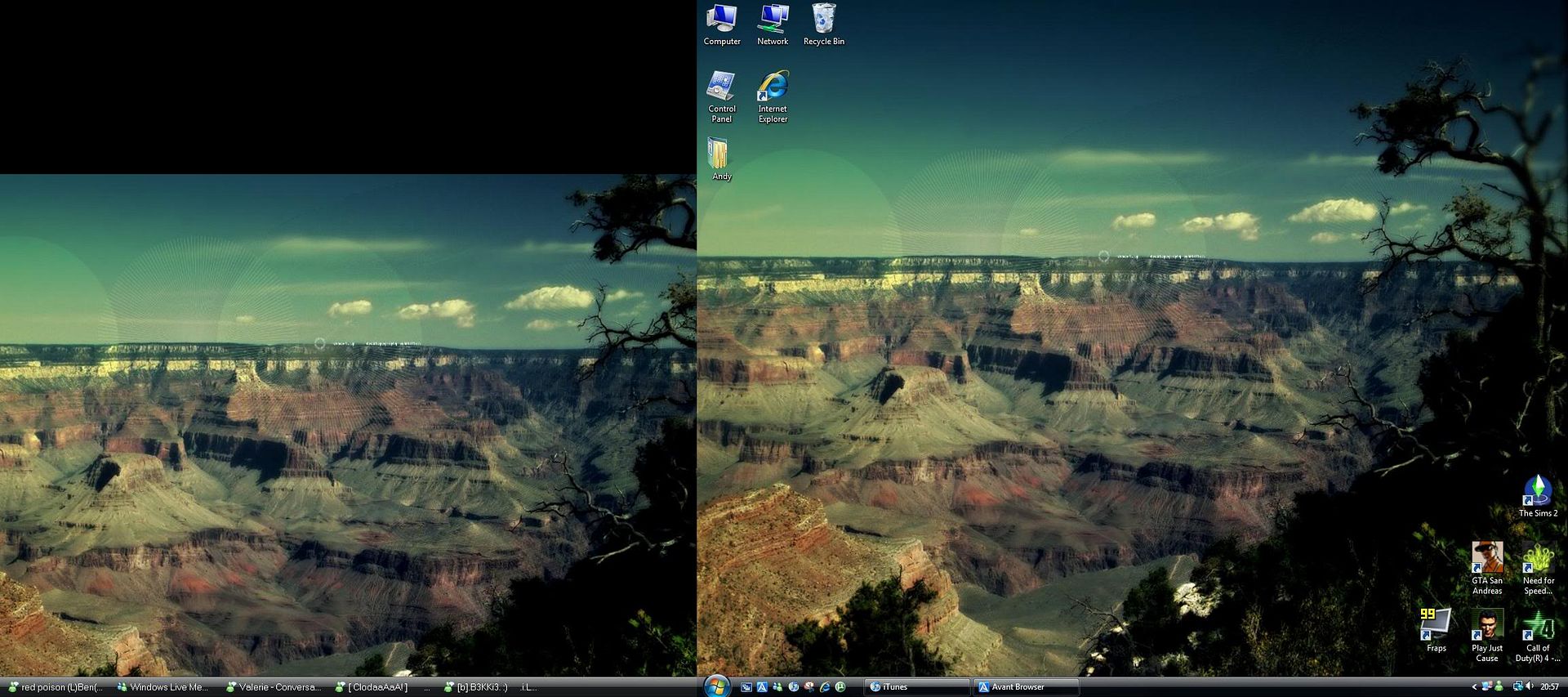Expand hidden system tray icons arrow
Viewport: 1568px width, 697px height.
click(x=1474, y=687)
